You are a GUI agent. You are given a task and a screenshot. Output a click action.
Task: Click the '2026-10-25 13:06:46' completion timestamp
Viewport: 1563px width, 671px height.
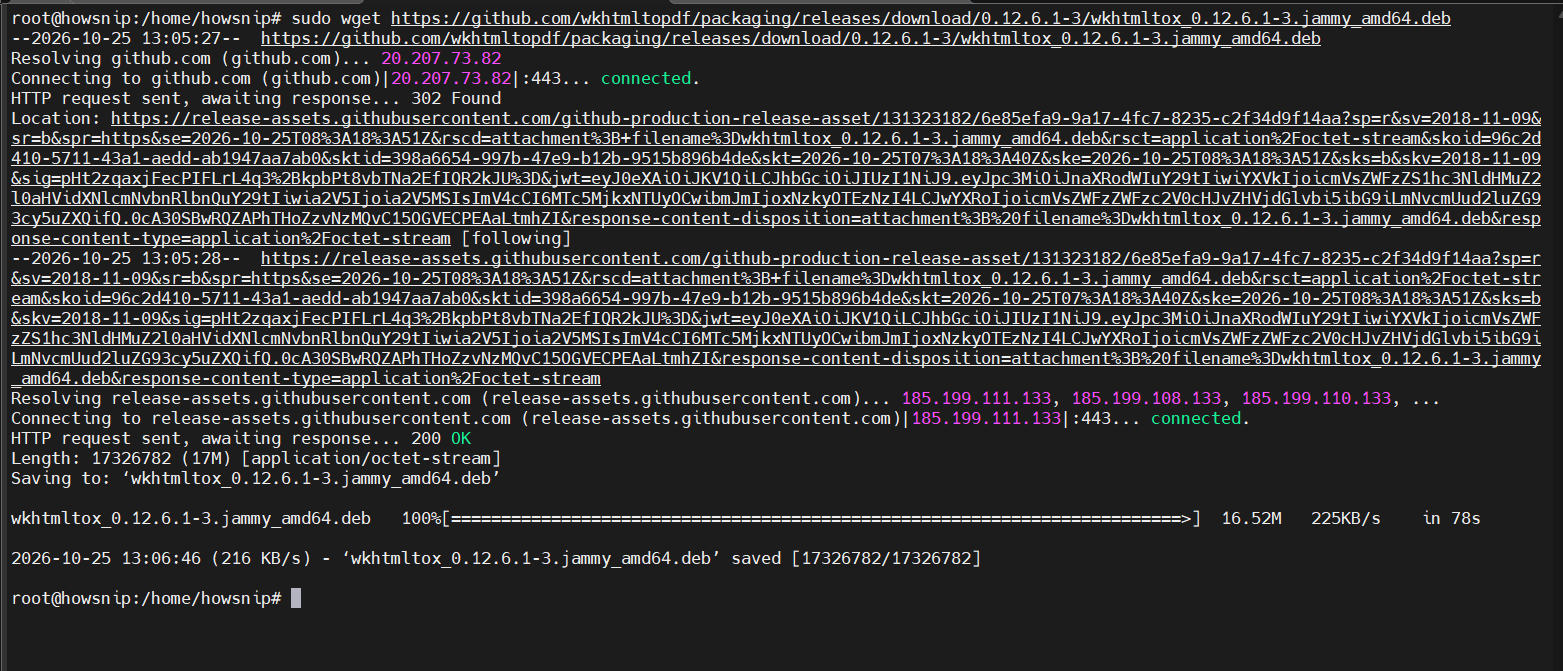(106, 558)
